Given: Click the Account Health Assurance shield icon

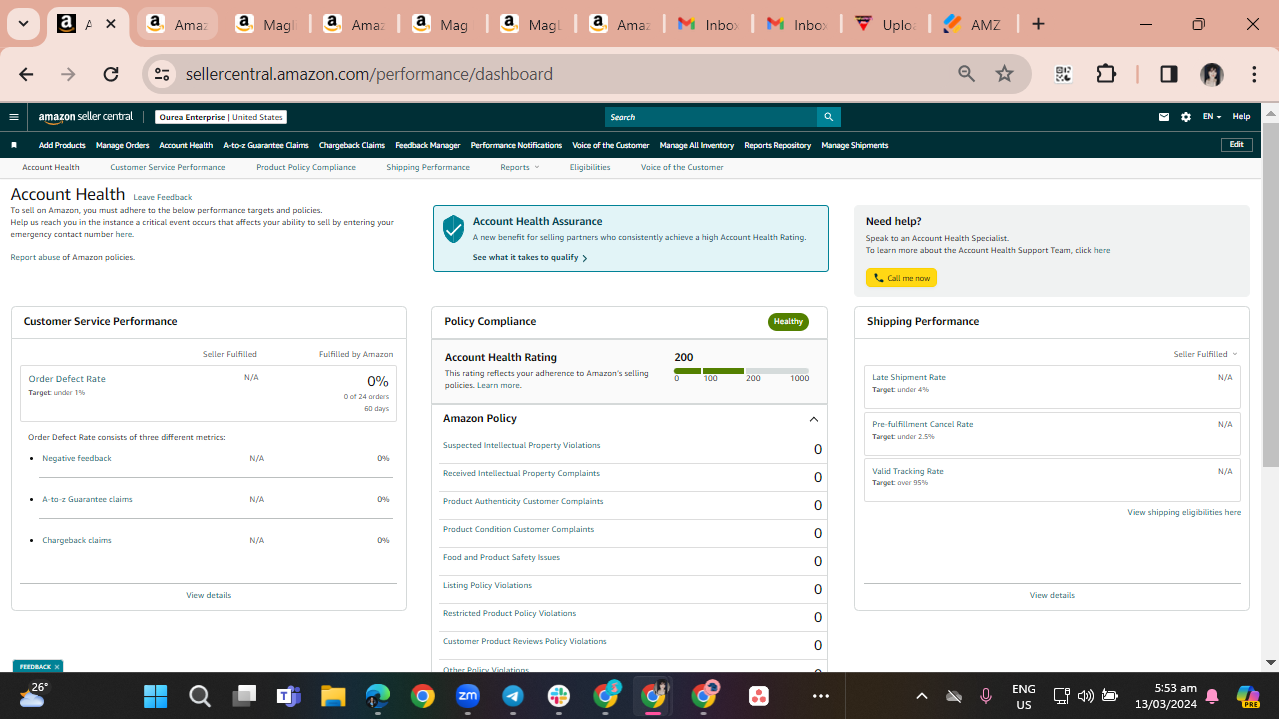Looking at the screenshot, I should click(x=454, y=229).
